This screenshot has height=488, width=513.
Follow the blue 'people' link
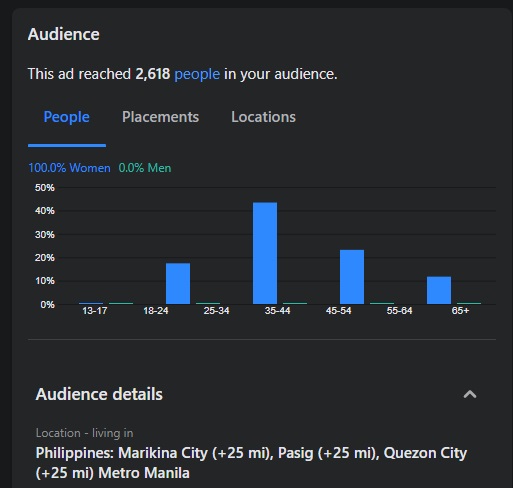click(197, 74)
